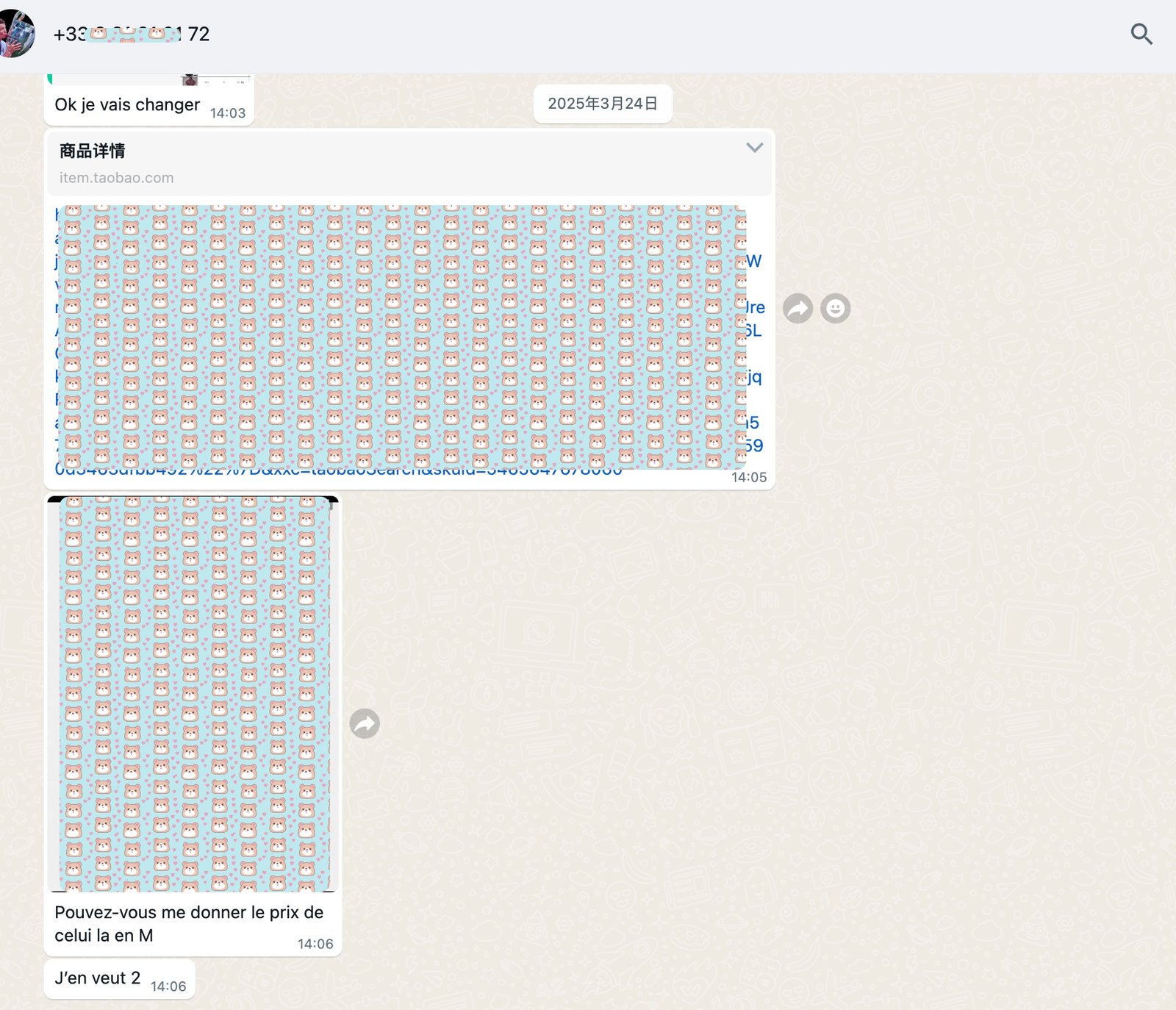This screenshot has height=1010, width=1176.
Task: Click the "Pouvez-vous me donner le prix" caption
Action: (188, 923)
